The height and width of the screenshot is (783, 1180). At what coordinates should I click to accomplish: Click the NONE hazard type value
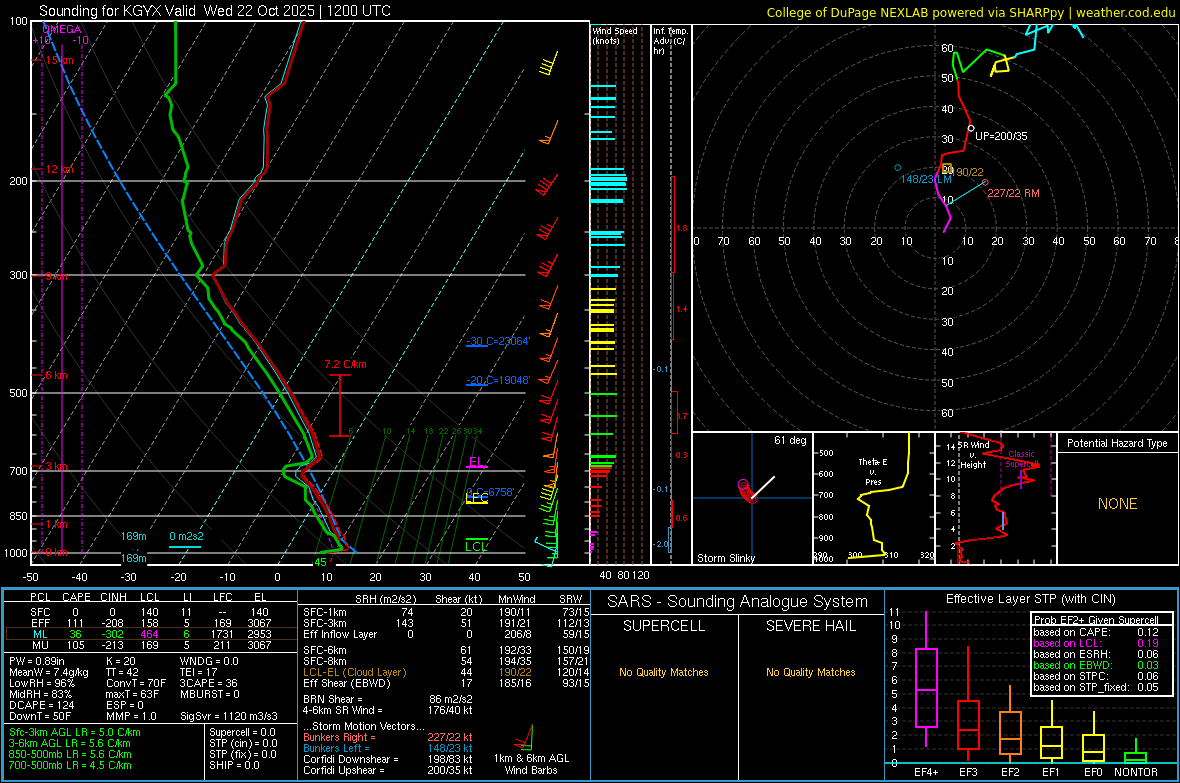tap(1117, 504)
